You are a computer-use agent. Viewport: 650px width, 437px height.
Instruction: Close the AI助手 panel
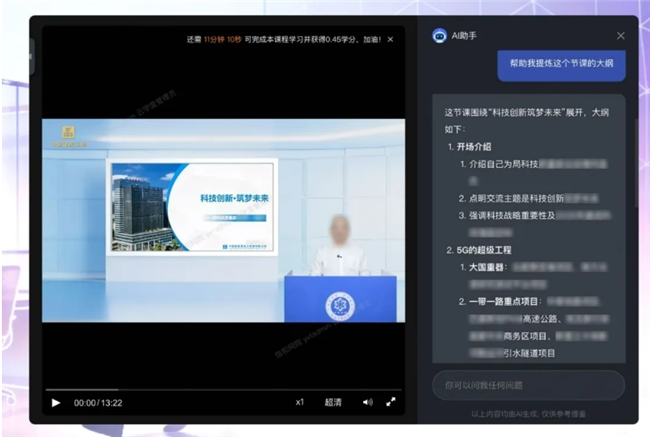(620, 35)
